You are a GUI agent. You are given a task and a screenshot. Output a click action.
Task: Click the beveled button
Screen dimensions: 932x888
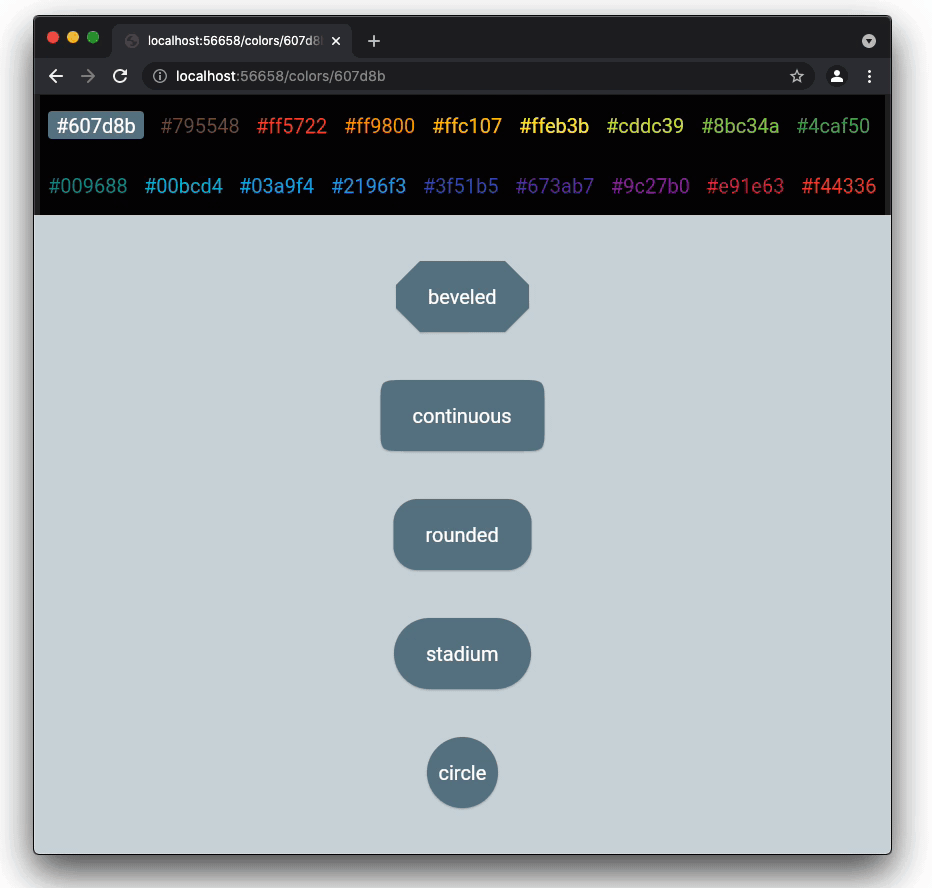pyautogui.click(x=462, y=297)
